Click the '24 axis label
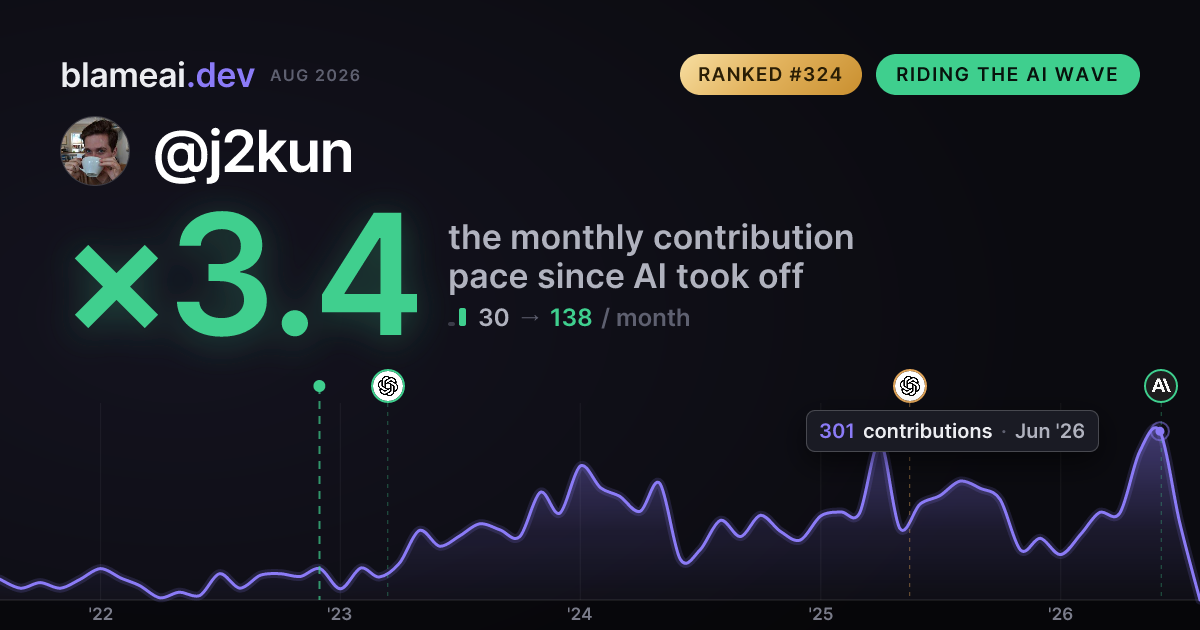 coord(580,614)
